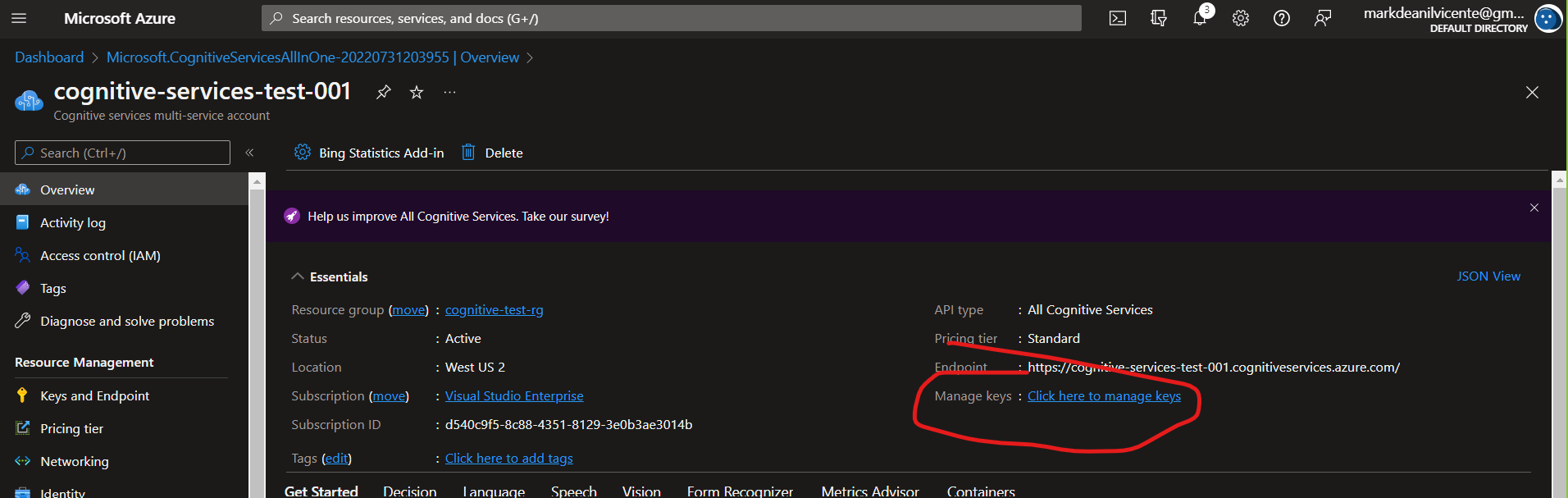Click the top search resources bar

point(671,18)
